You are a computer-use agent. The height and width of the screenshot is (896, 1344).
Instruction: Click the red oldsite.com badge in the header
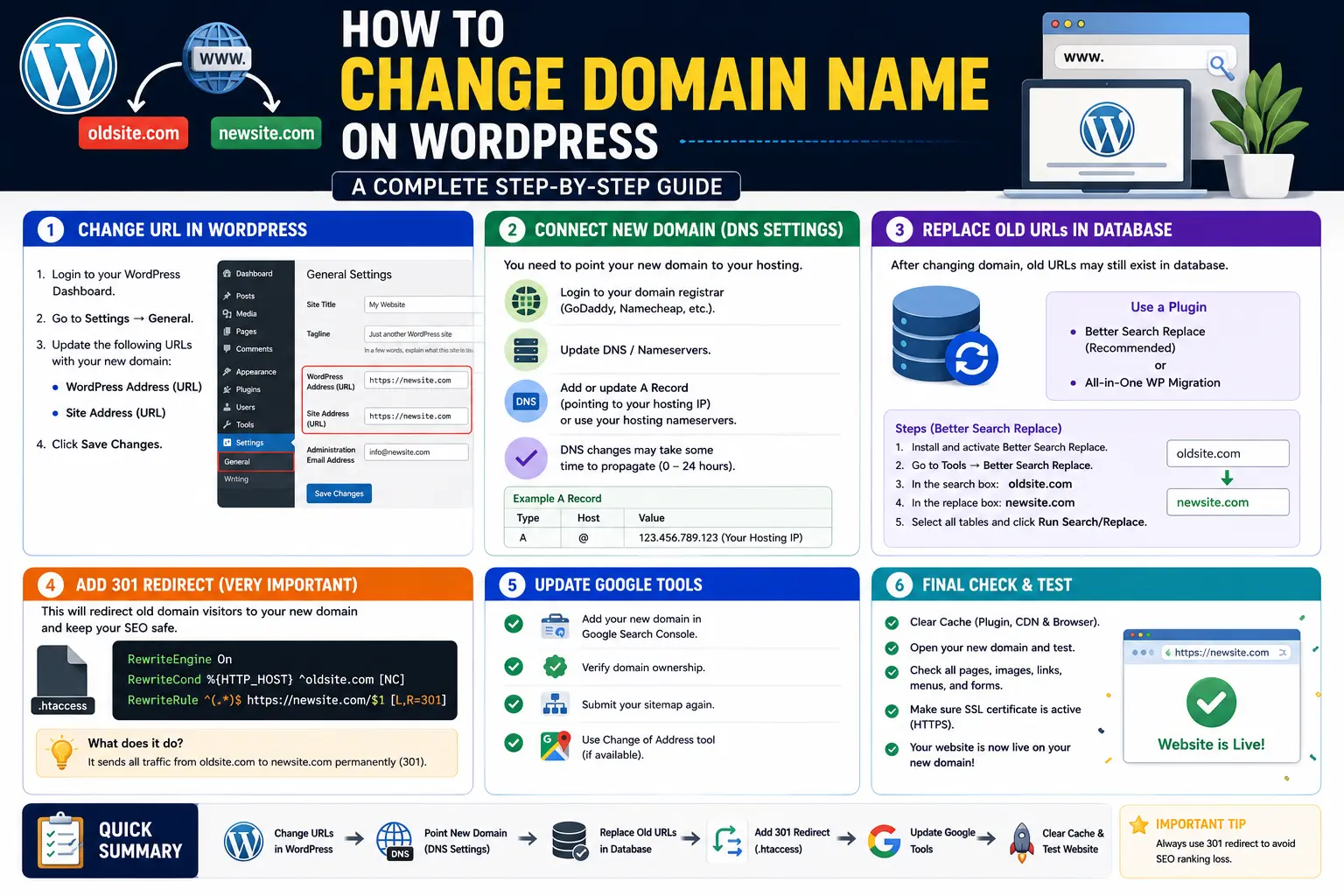[133, 133]
